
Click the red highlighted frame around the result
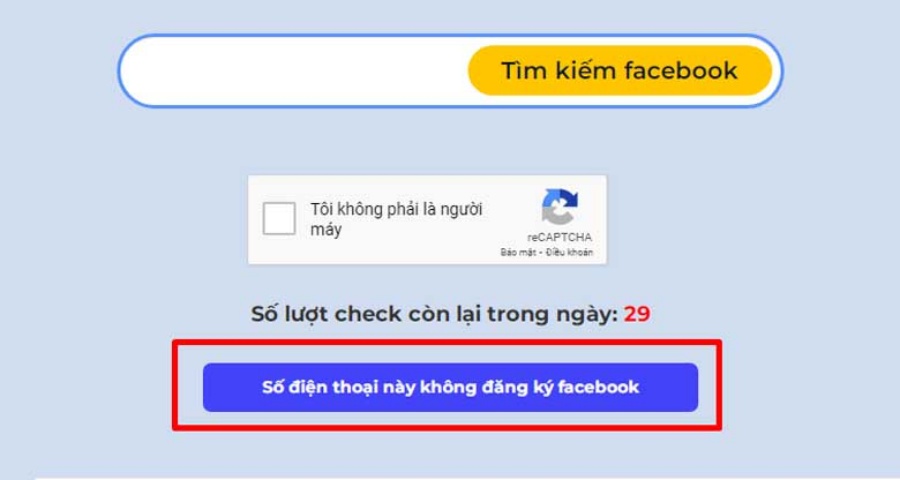447,343
